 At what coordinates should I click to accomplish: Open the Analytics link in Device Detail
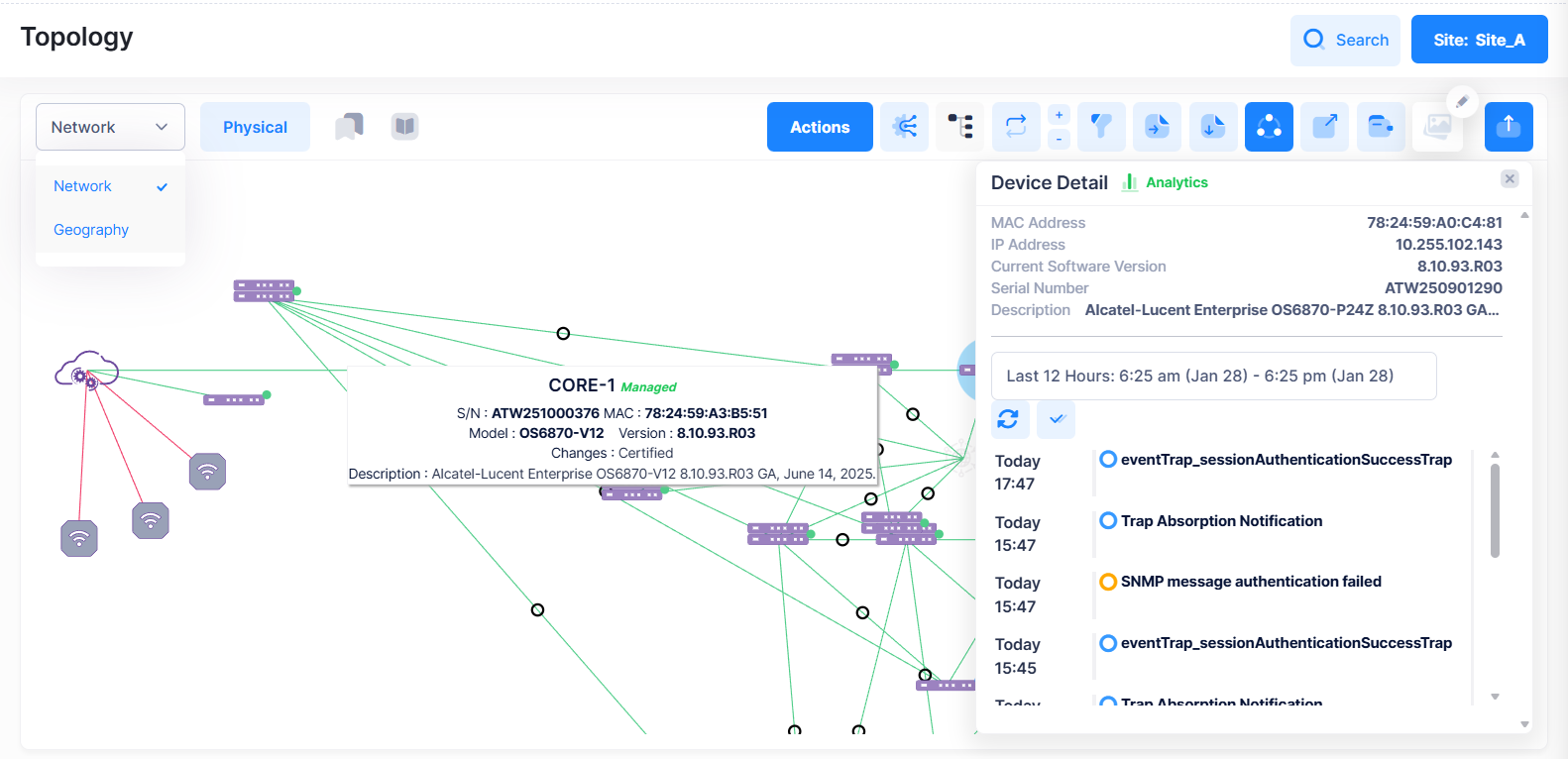(x=1176, y=182)
